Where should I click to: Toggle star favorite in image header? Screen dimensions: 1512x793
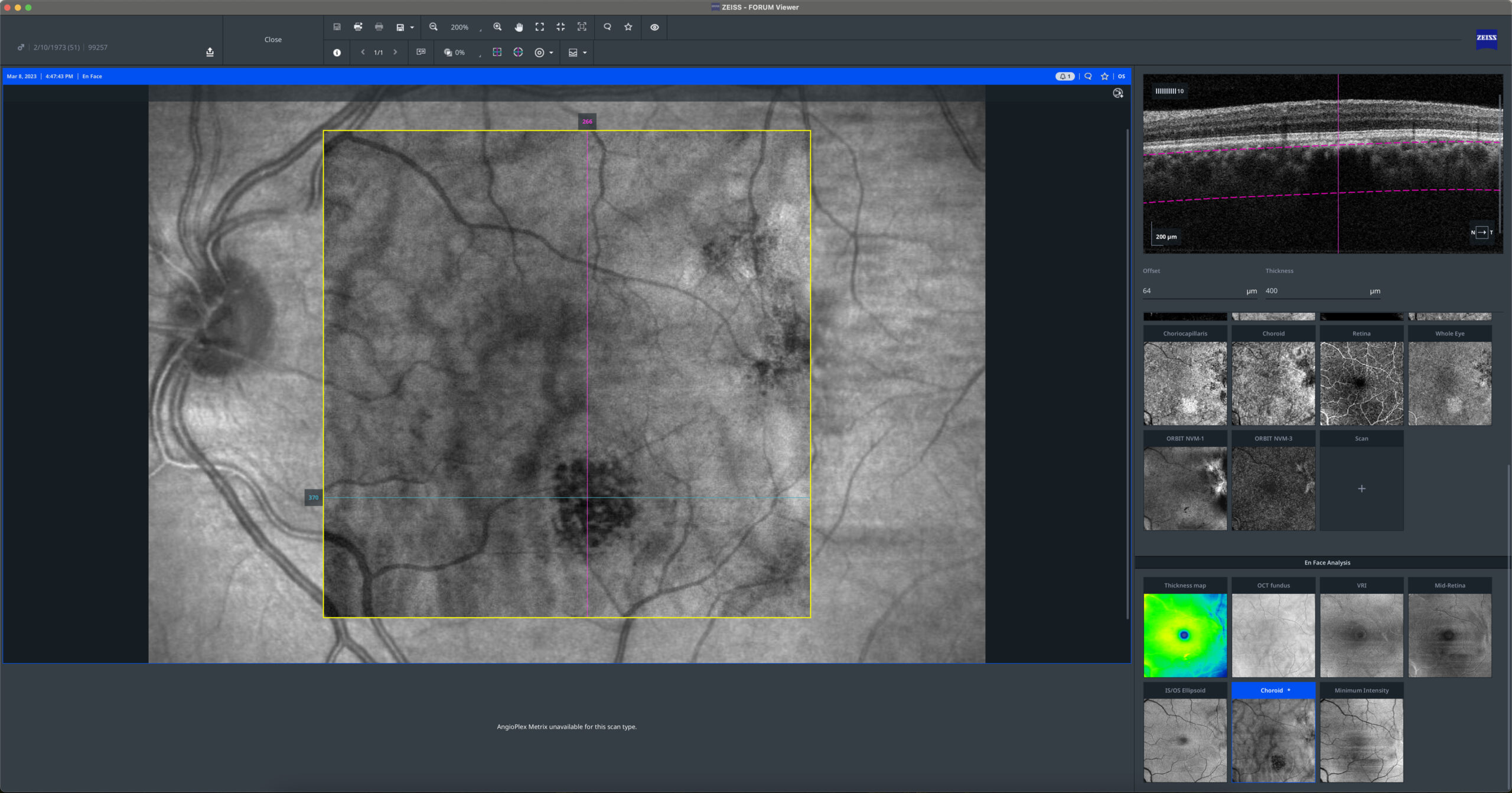pyautogui.click(x=1104, y=76)
